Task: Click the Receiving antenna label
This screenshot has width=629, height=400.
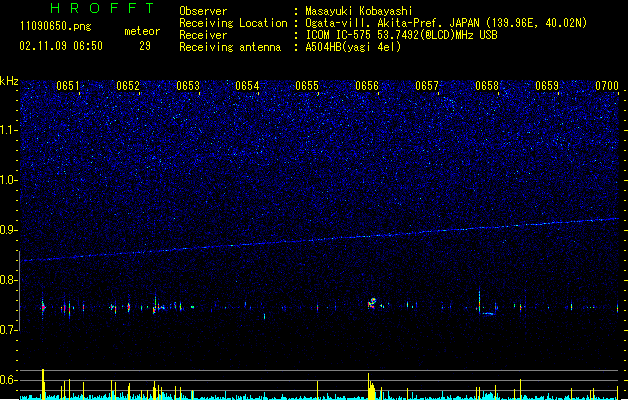Action: 230,47
